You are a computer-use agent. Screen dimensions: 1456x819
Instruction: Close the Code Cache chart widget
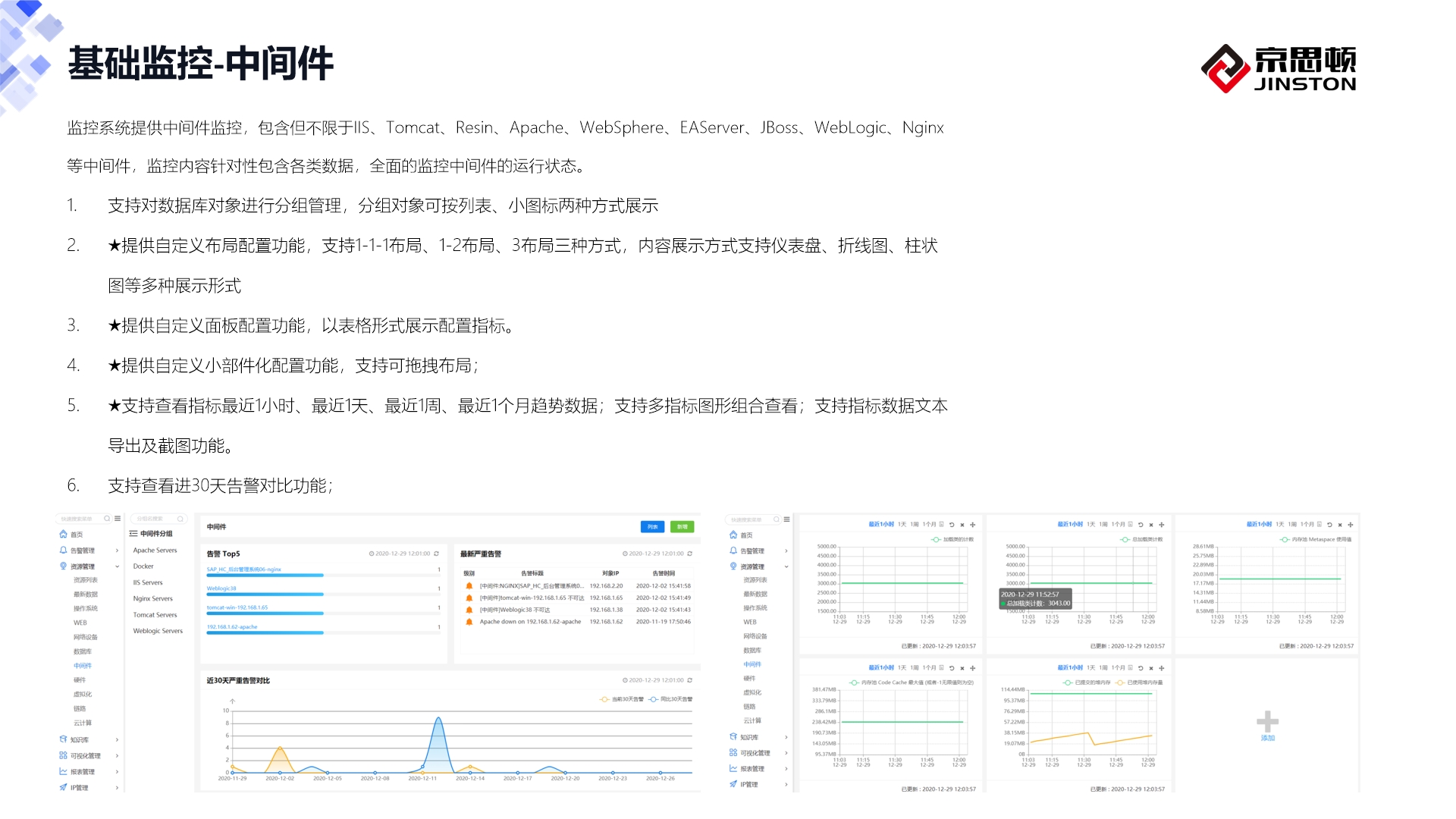click(x=962, y=668)
